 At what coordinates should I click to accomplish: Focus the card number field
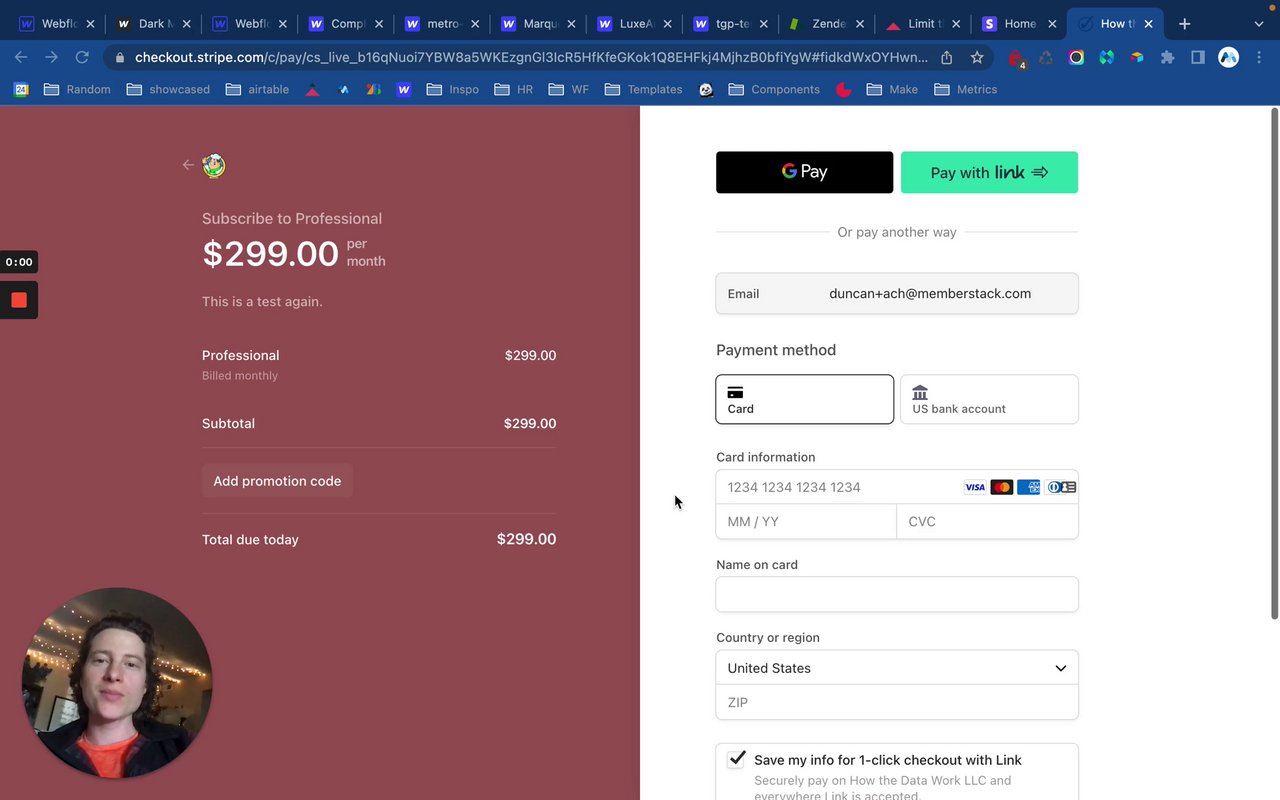[x=840, y=487]
